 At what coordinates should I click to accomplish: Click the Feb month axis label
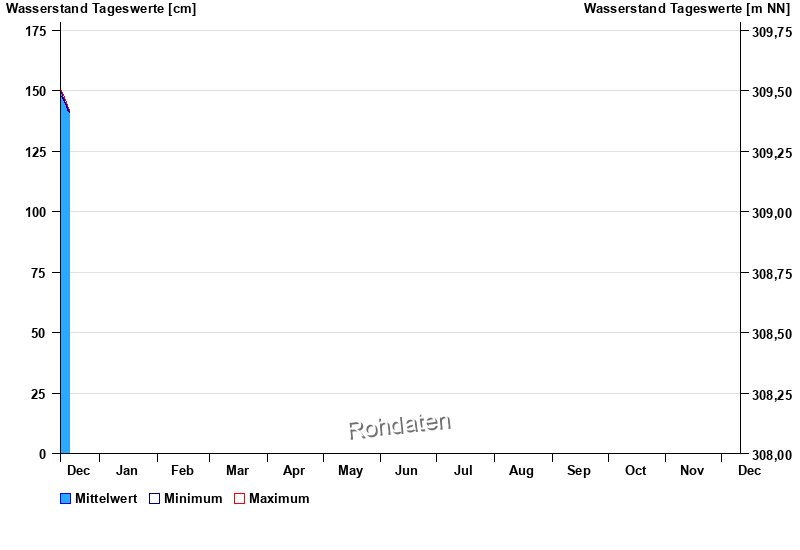(182, 470)
